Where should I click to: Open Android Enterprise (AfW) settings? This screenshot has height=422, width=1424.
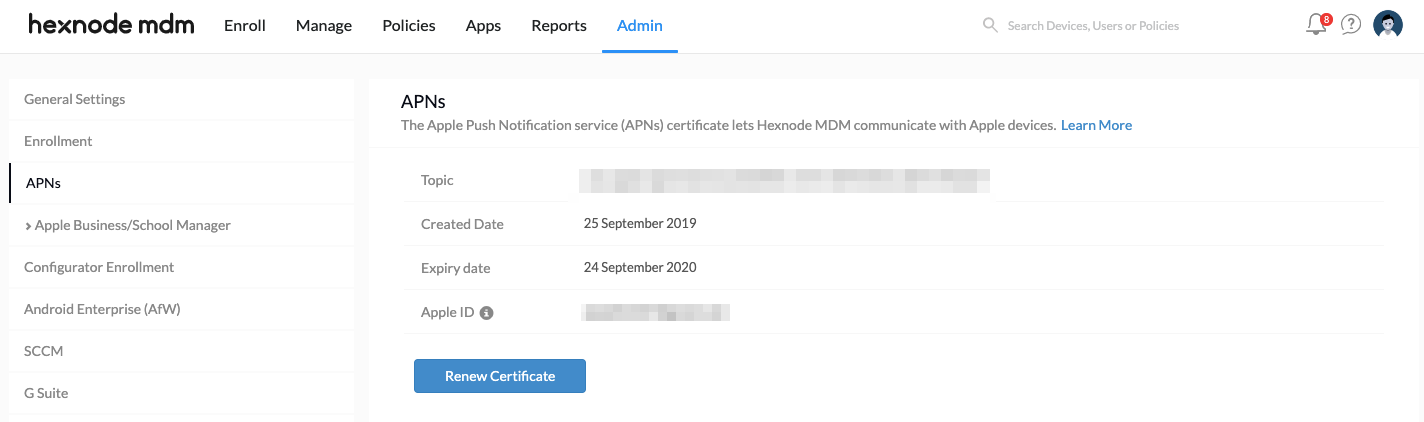pos(181,309)
